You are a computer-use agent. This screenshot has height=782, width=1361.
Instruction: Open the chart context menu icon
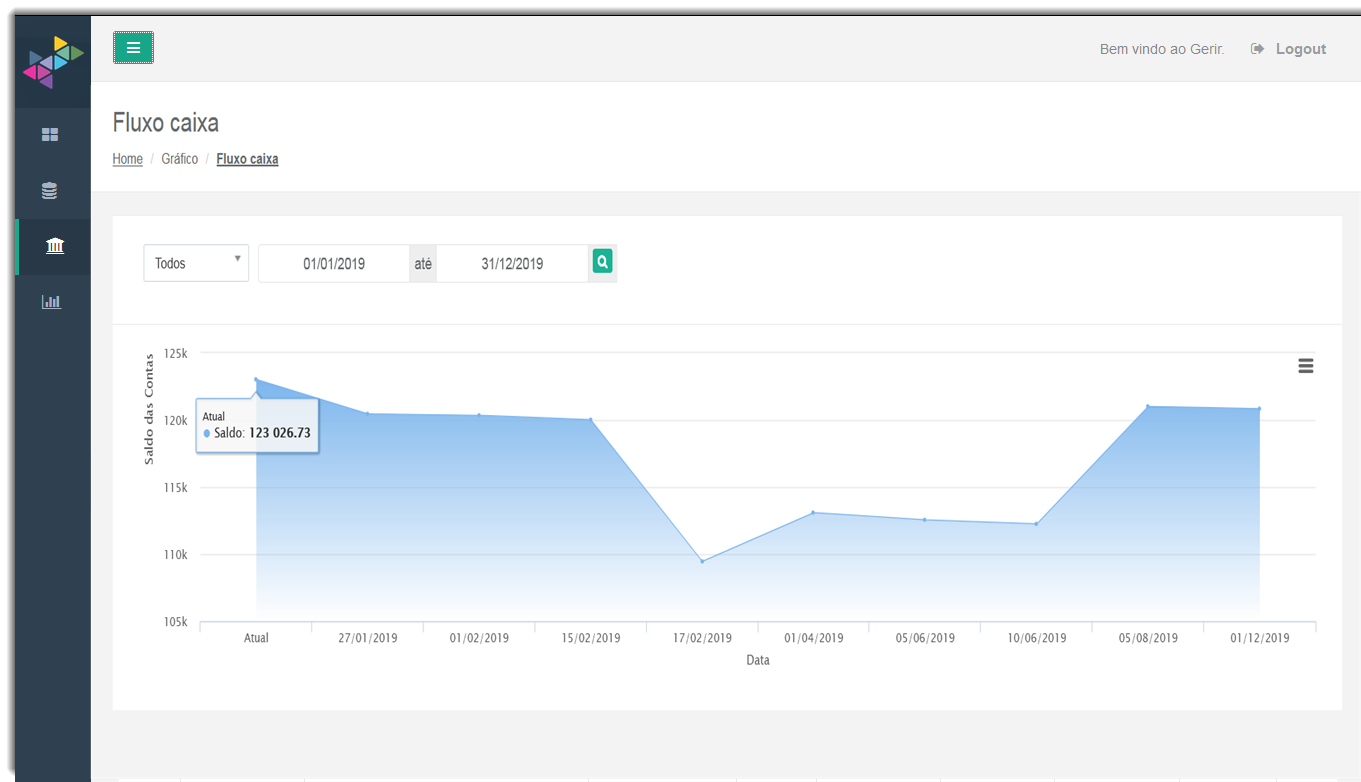point(1306,366)
